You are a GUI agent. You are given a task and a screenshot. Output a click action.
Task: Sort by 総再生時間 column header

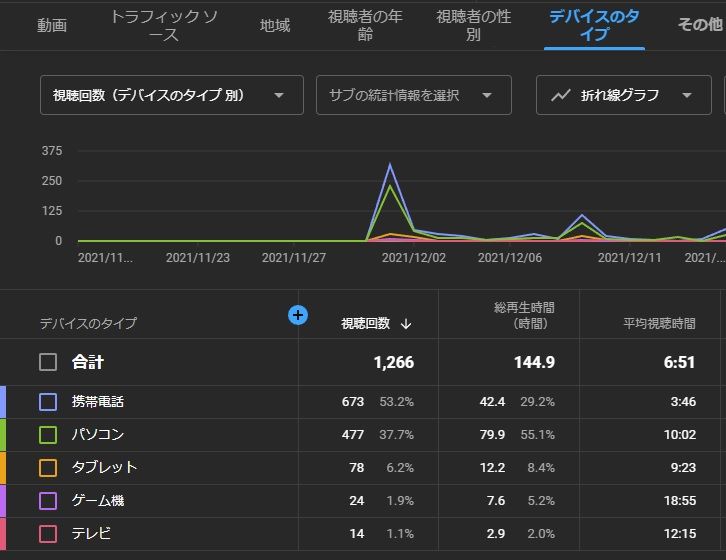[x=523, y=315]
